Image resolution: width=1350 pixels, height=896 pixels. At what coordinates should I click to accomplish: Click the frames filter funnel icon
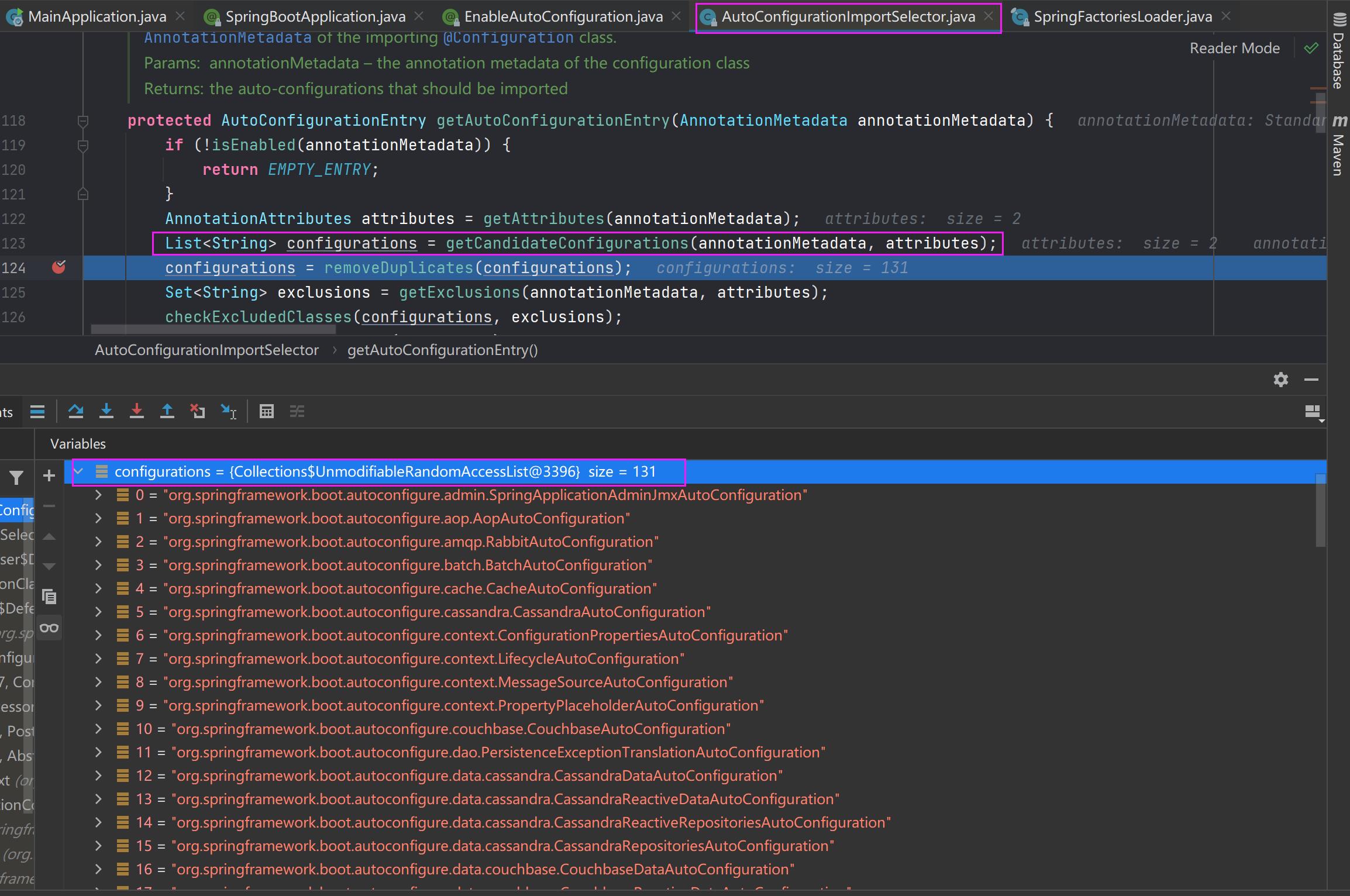pyautogui.click(x=16, y=478)
